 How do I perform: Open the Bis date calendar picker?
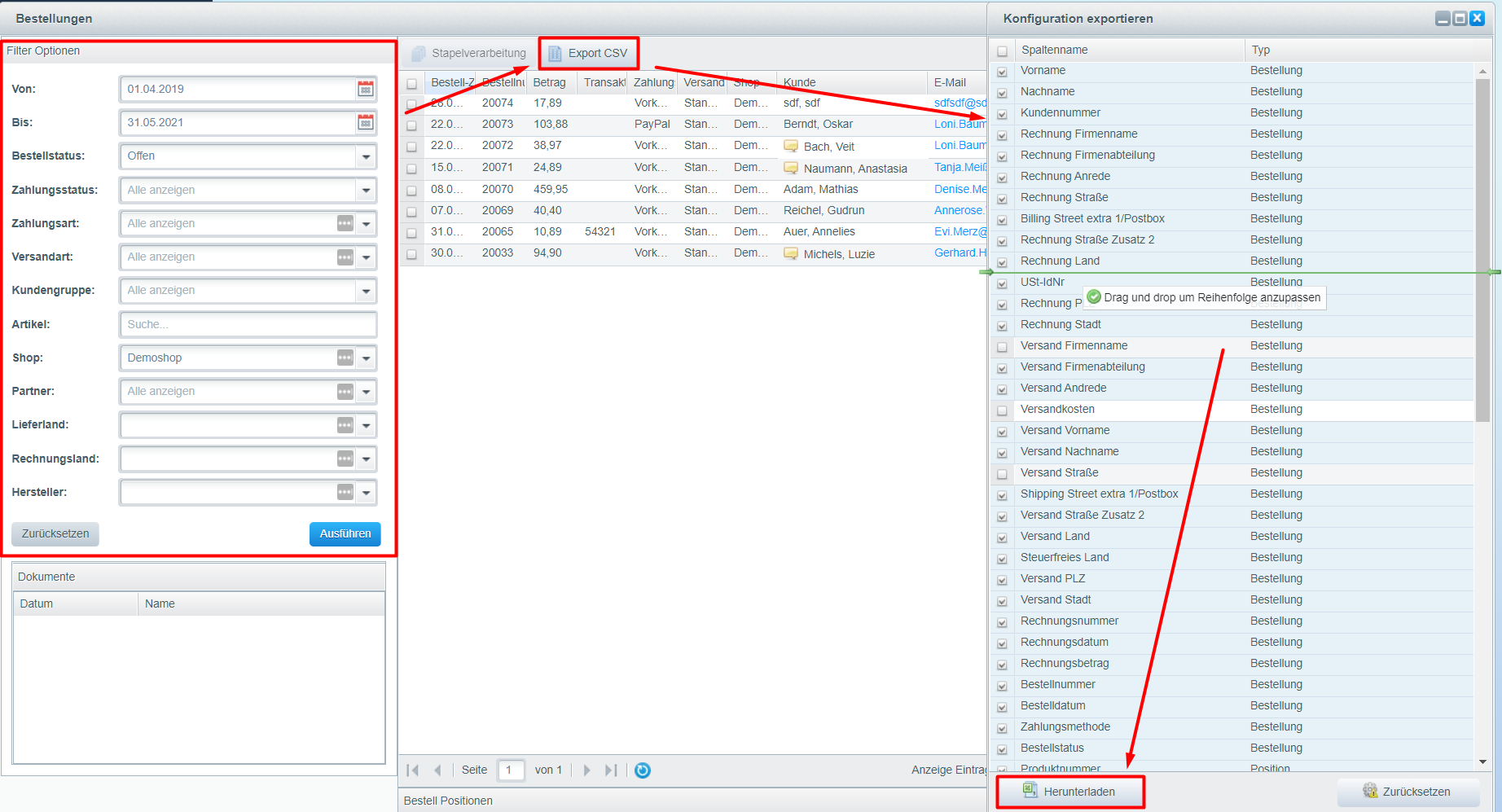[x=366, y=122]
